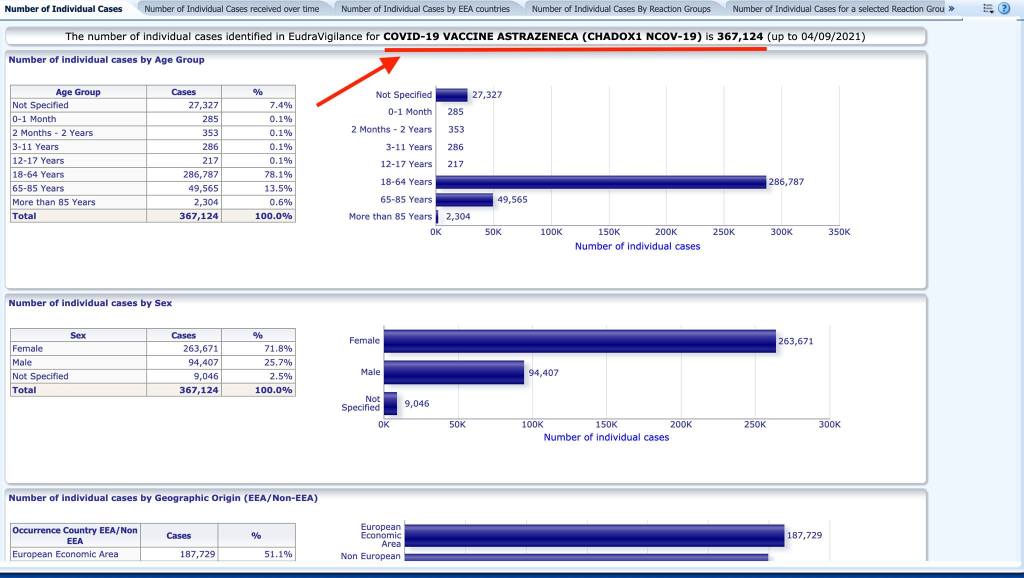Switch to Number of Individual Cases tab
The image size is (1024, 578).
(x=64, y=9)
